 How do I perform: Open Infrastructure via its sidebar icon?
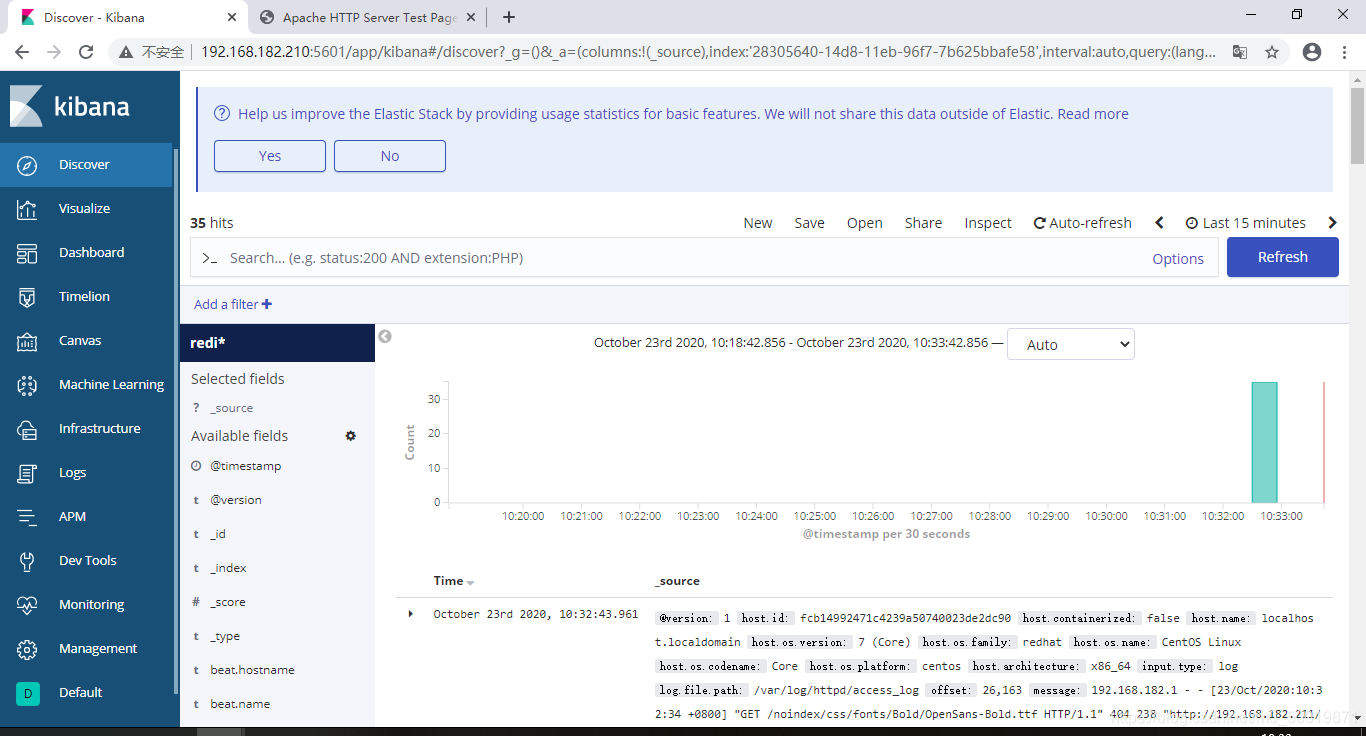[27, 429]
